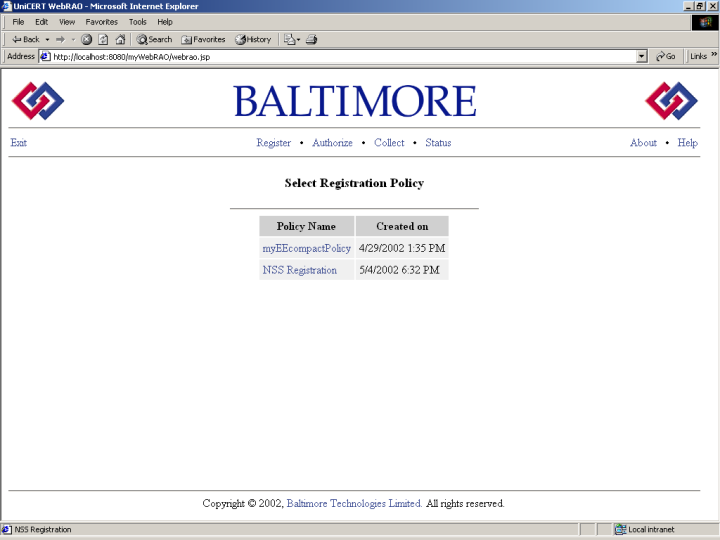The image size is (720, 540).
Task: Open the Authorize link
Action: click(332, 143)
